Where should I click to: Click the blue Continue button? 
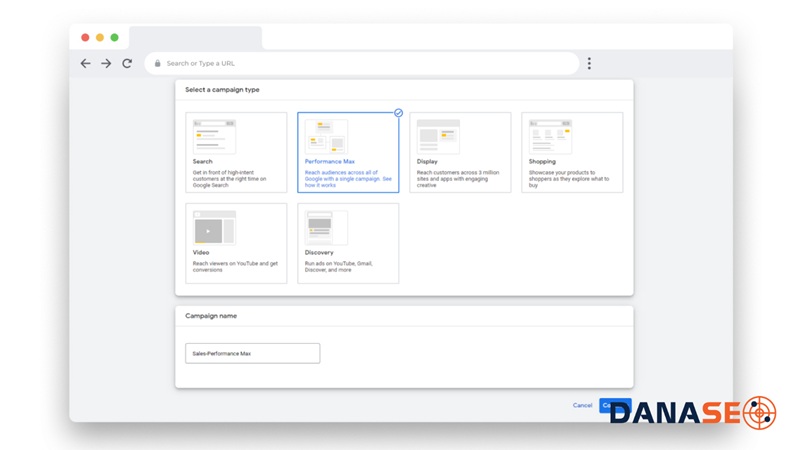615,405
